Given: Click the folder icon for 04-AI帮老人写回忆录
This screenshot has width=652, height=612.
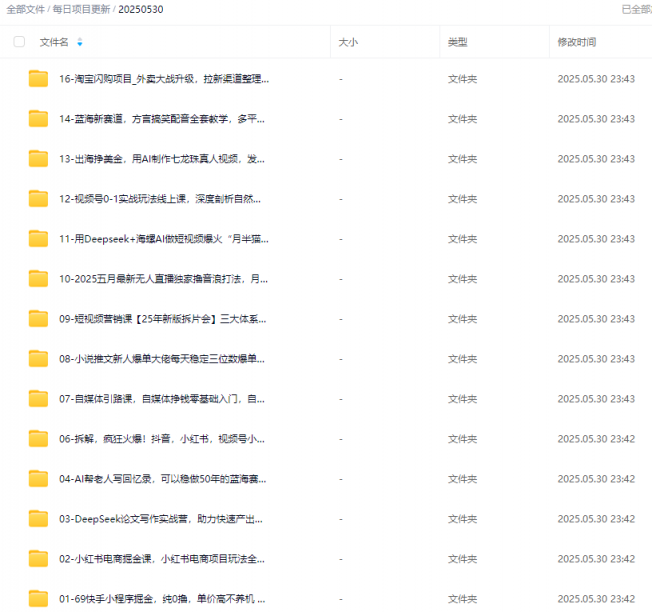Looking at the screenshot, I should click(38, 479).
